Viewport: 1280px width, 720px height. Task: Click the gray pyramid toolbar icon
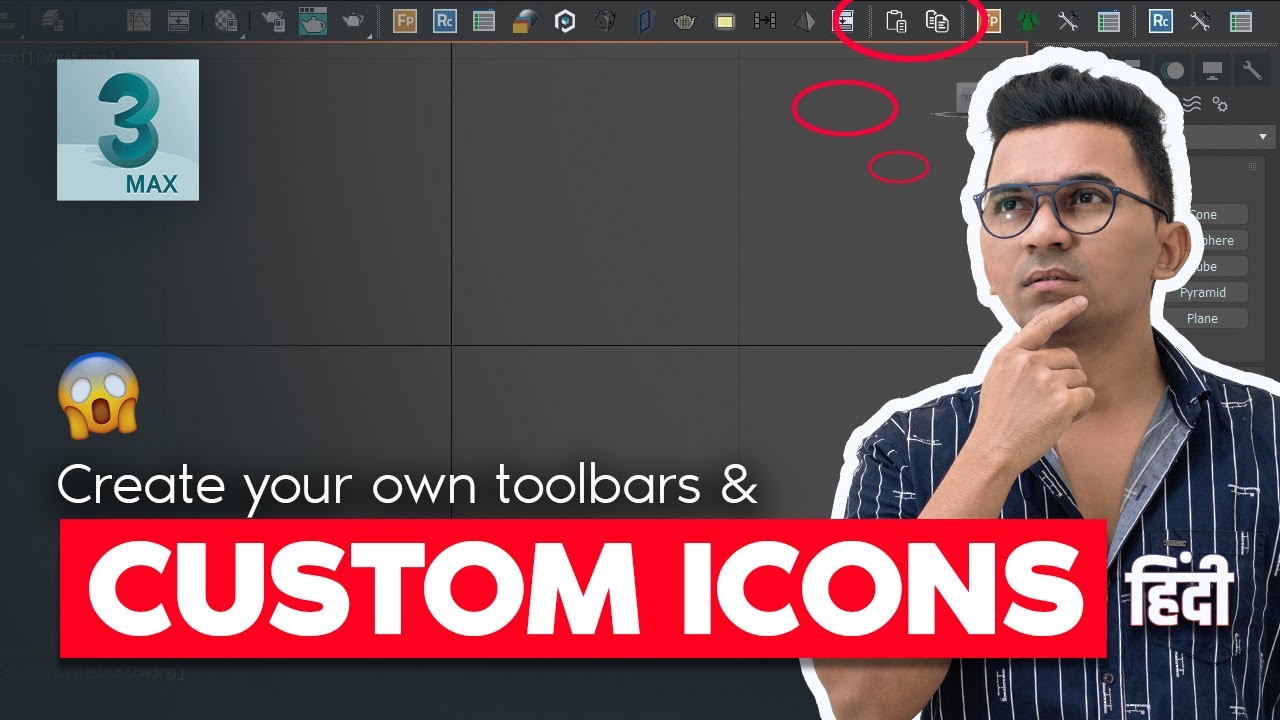805,20
